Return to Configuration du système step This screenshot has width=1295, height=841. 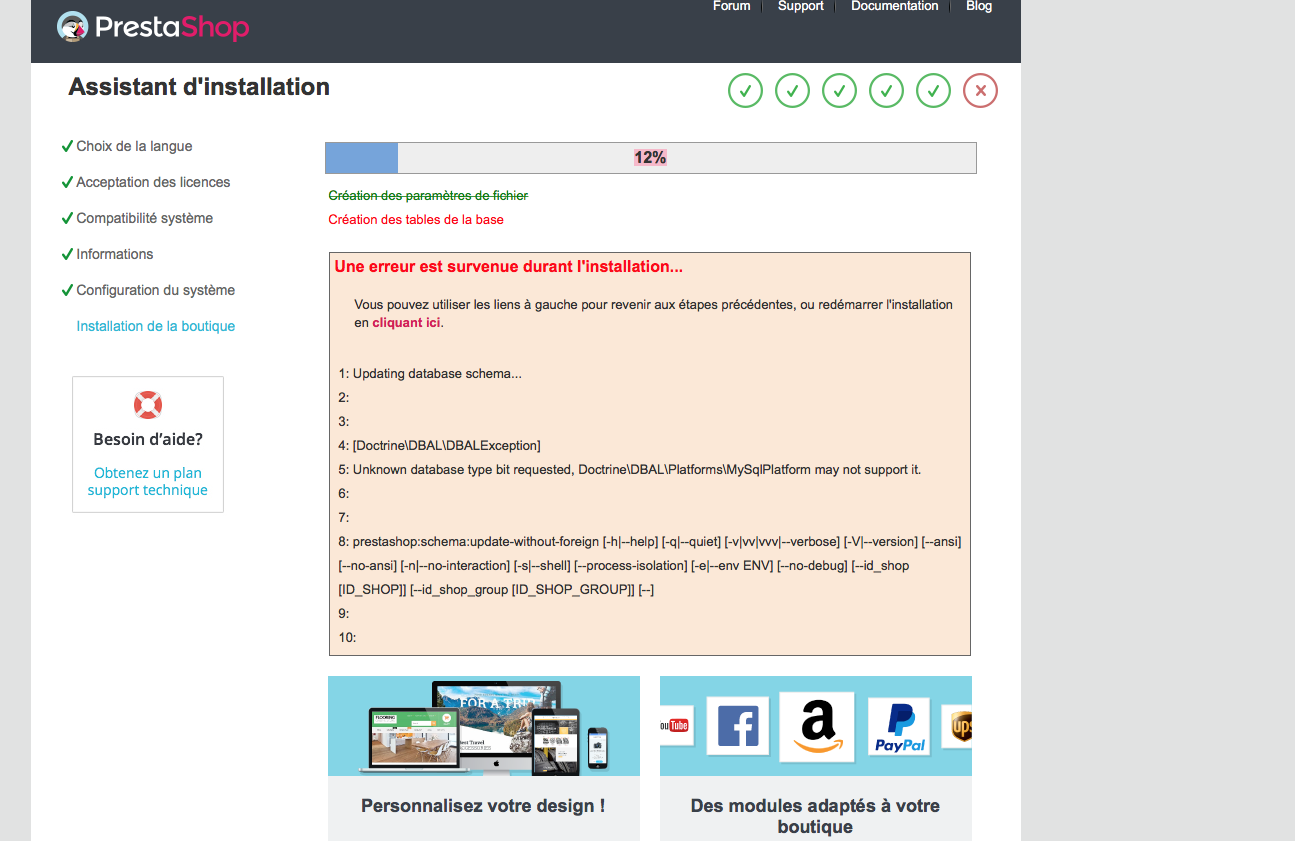click(x=156, y=290)
